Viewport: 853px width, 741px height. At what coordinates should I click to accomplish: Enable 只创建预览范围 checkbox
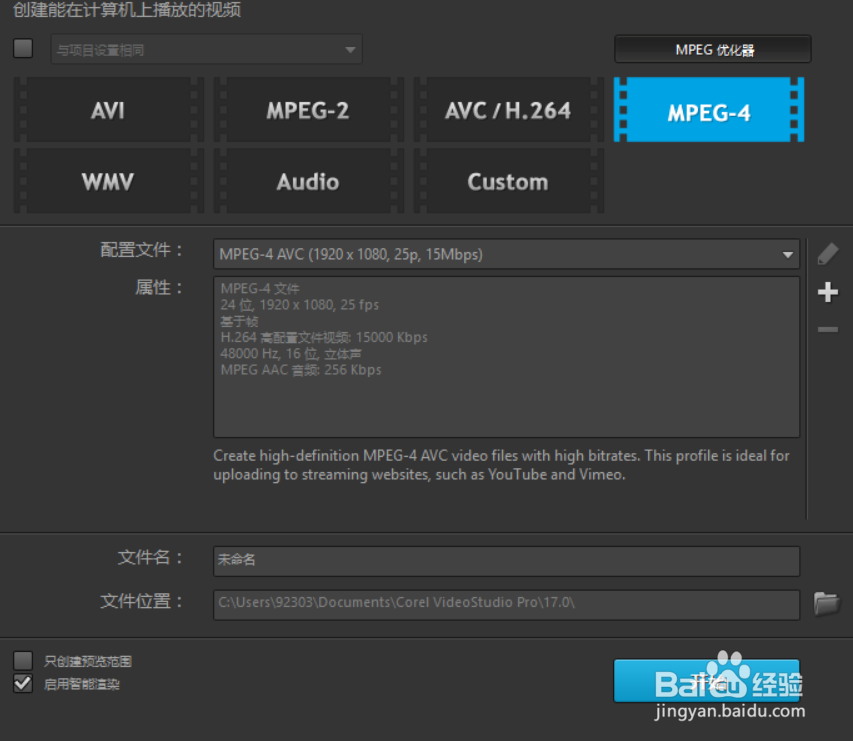[x=23, y=660]
